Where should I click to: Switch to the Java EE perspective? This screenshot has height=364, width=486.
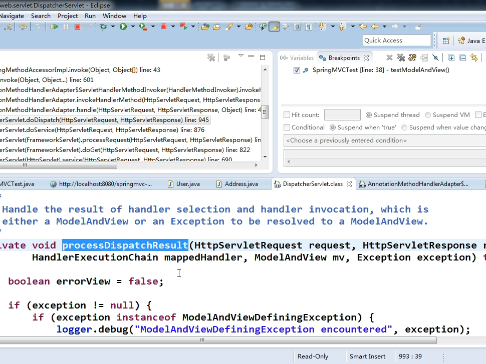pos(472,41)
